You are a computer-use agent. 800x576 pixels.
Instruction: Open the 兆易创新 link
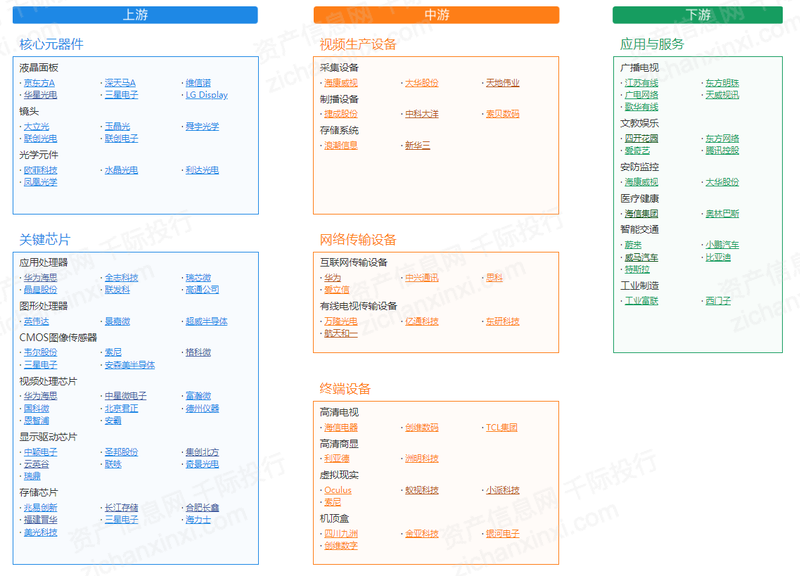(40, 508)
